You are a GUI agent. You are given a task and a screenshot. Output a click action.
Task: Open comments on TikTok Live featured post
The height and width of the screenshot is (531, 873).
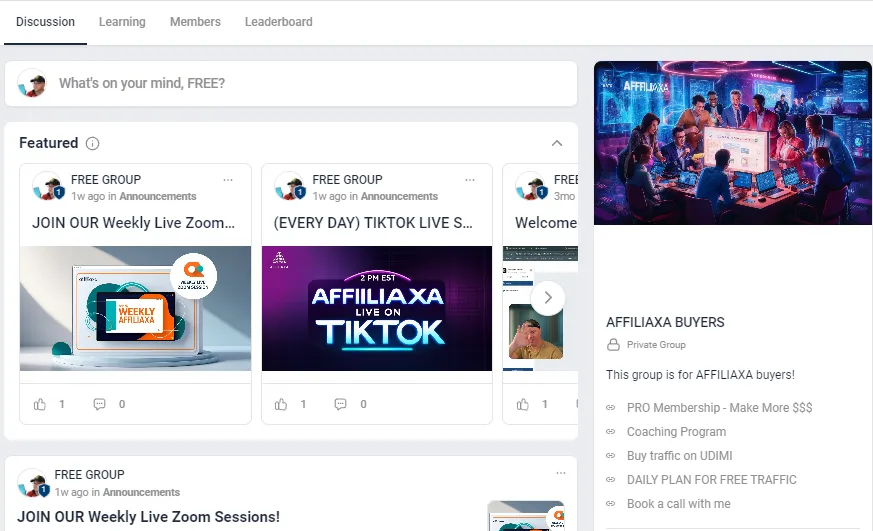pyautogui.click(x=341, y=404)
